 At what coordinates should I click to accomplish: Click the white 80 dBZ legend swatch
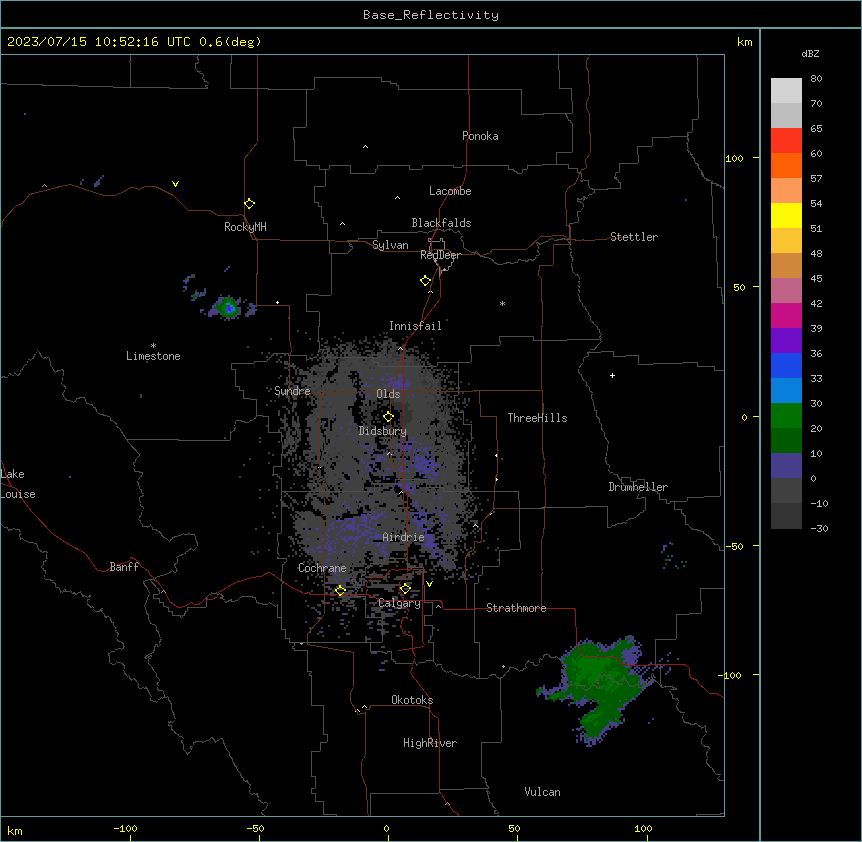tap(786, 91)
